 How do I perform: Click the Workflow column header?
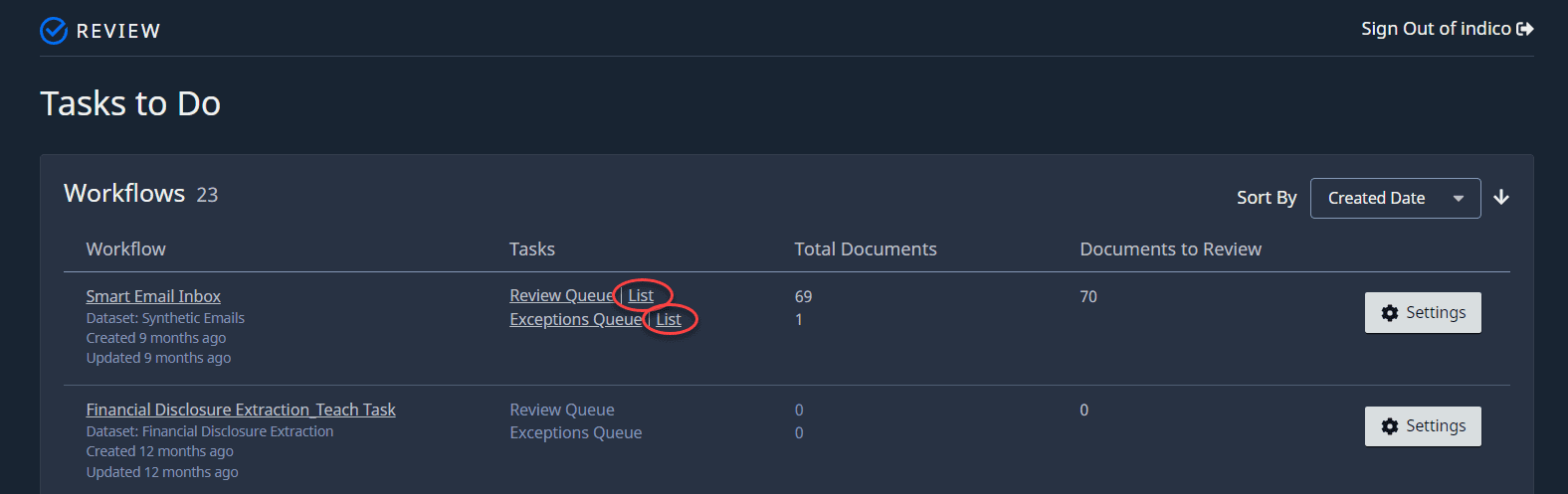point(125,249)
